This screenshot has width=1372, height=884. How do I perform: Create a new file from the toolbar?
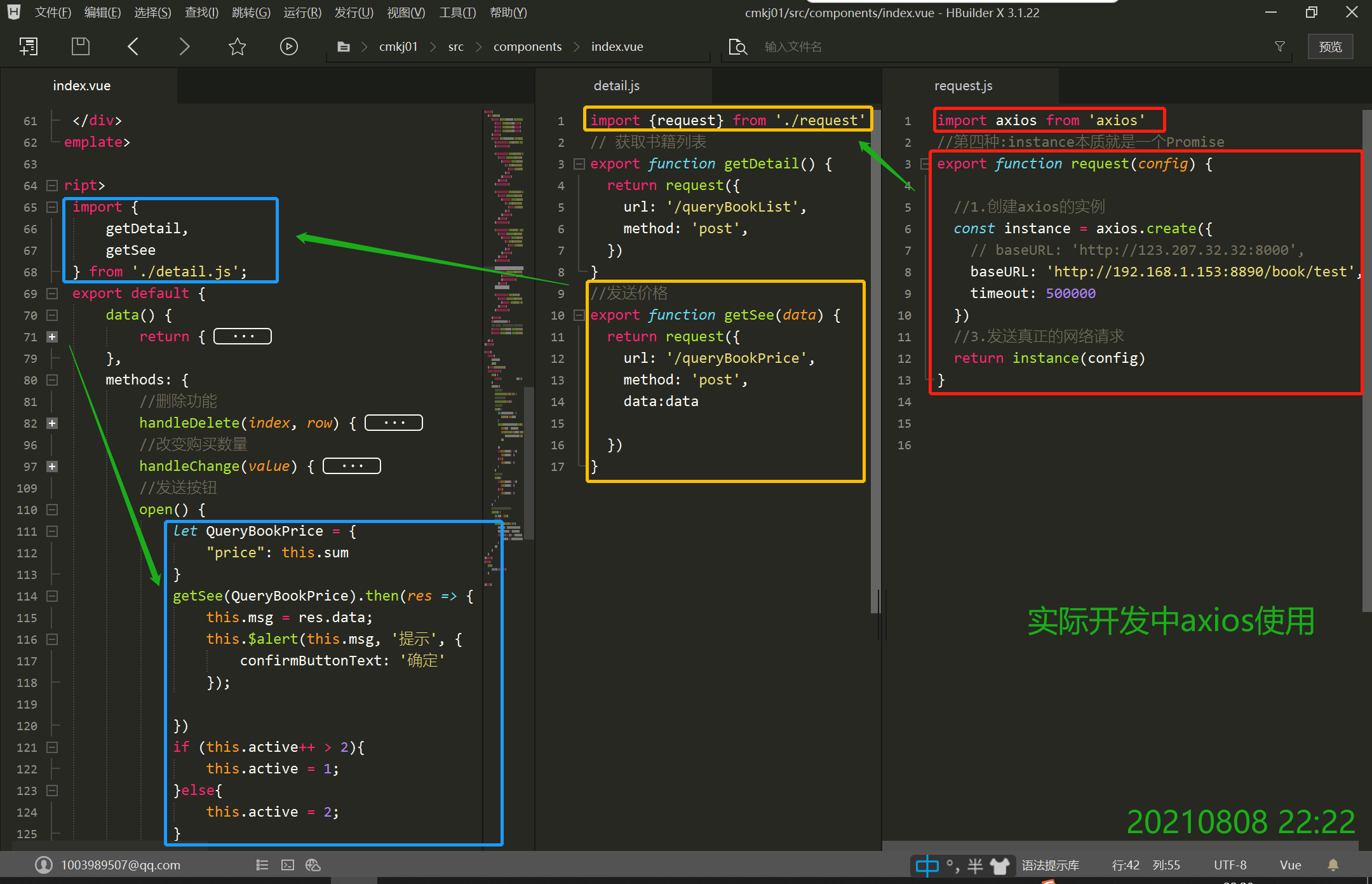click(28, 46)
